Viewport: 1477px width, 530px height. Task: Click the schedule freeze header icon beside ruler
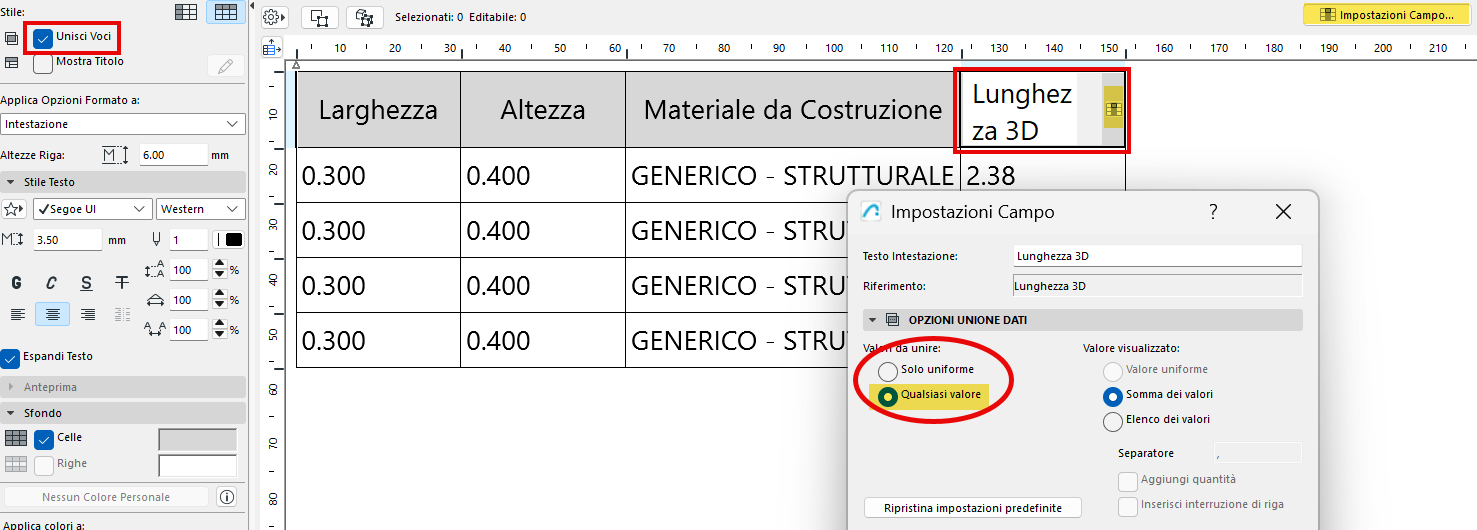pyautogui.click(x=272, y=47)
